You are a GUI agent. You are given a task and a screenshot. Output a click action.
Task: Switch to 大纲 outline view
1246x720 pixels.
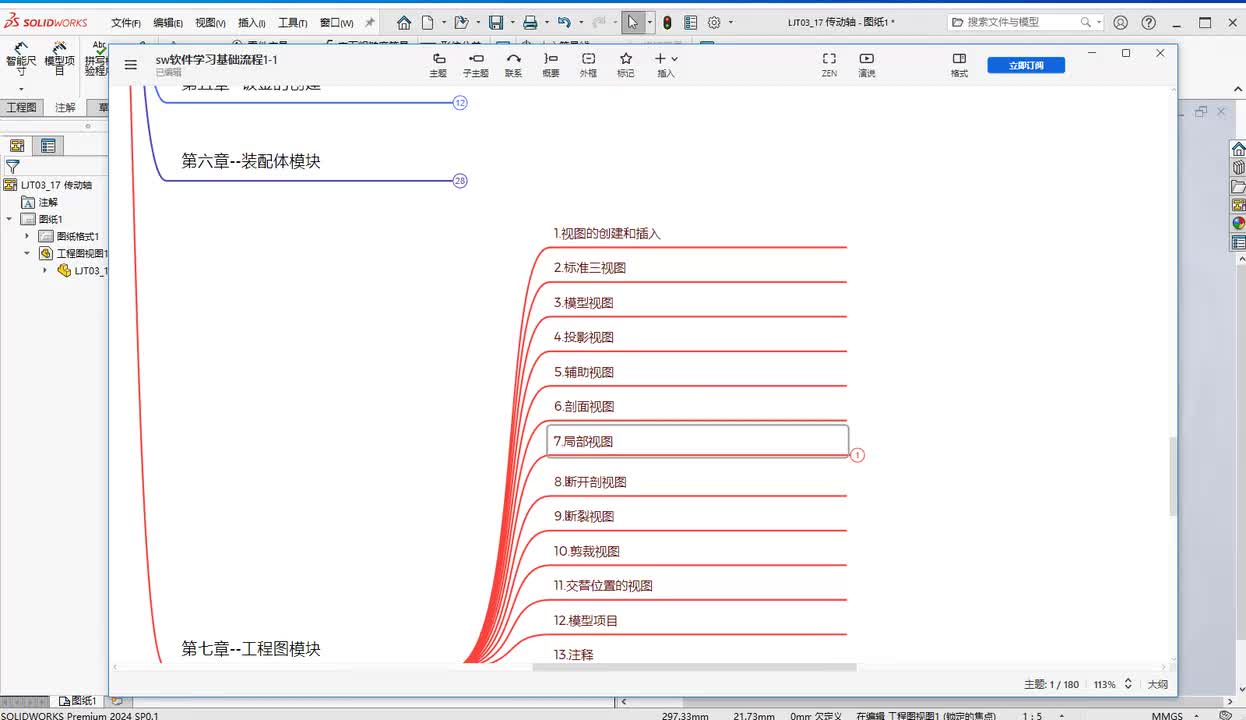click(x=1157, y=684)
